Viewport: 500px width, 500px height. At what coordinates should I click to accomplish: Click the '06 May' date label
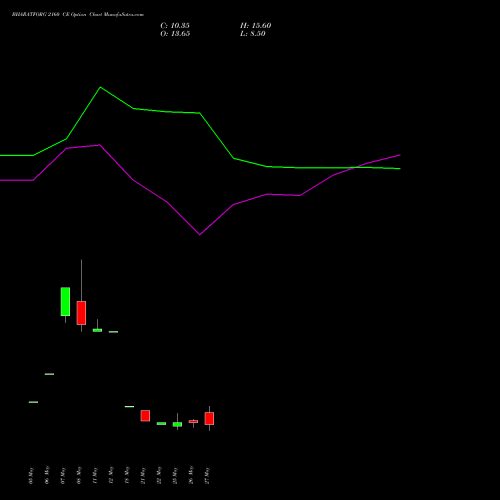(x=47, y=475)
